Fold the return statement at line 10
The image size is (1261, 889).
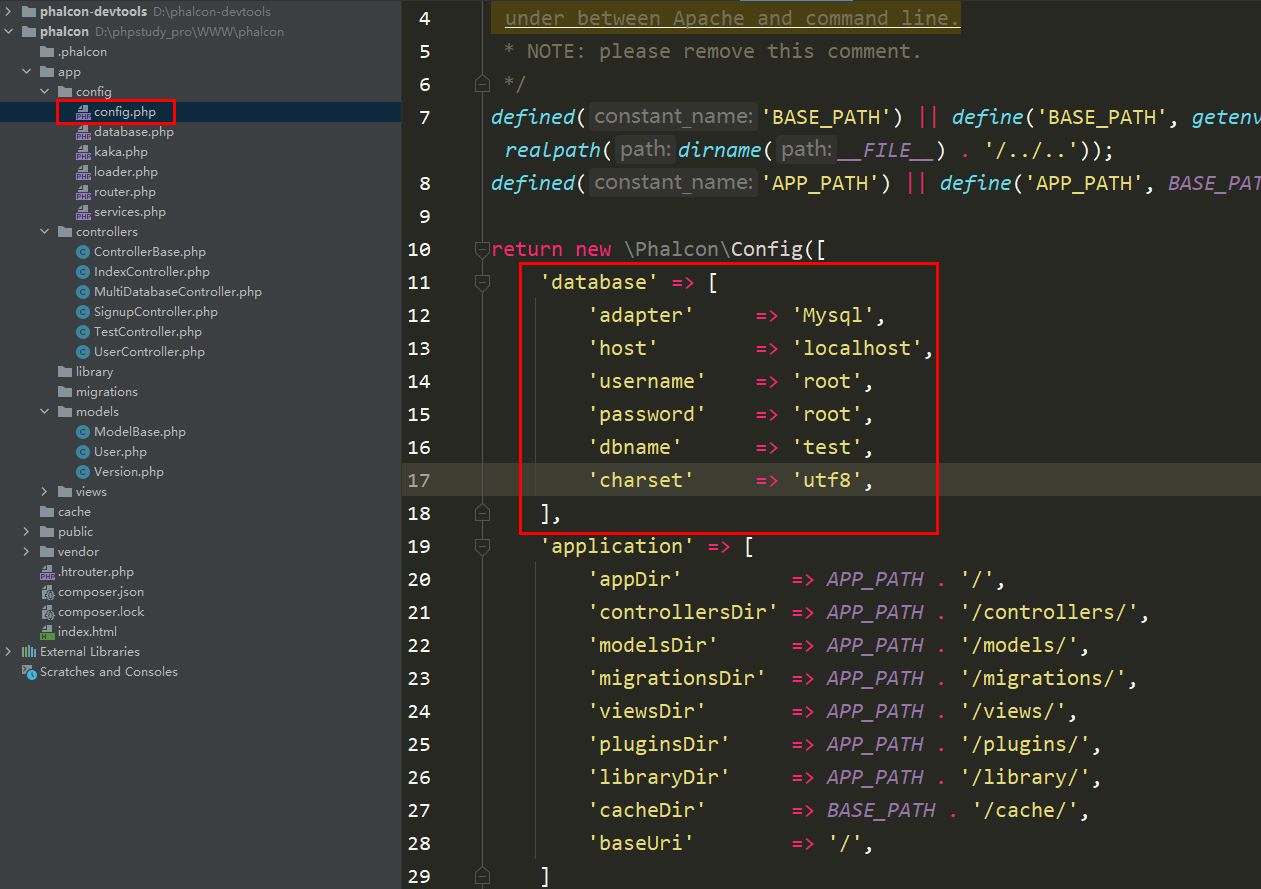click(483, 249)
